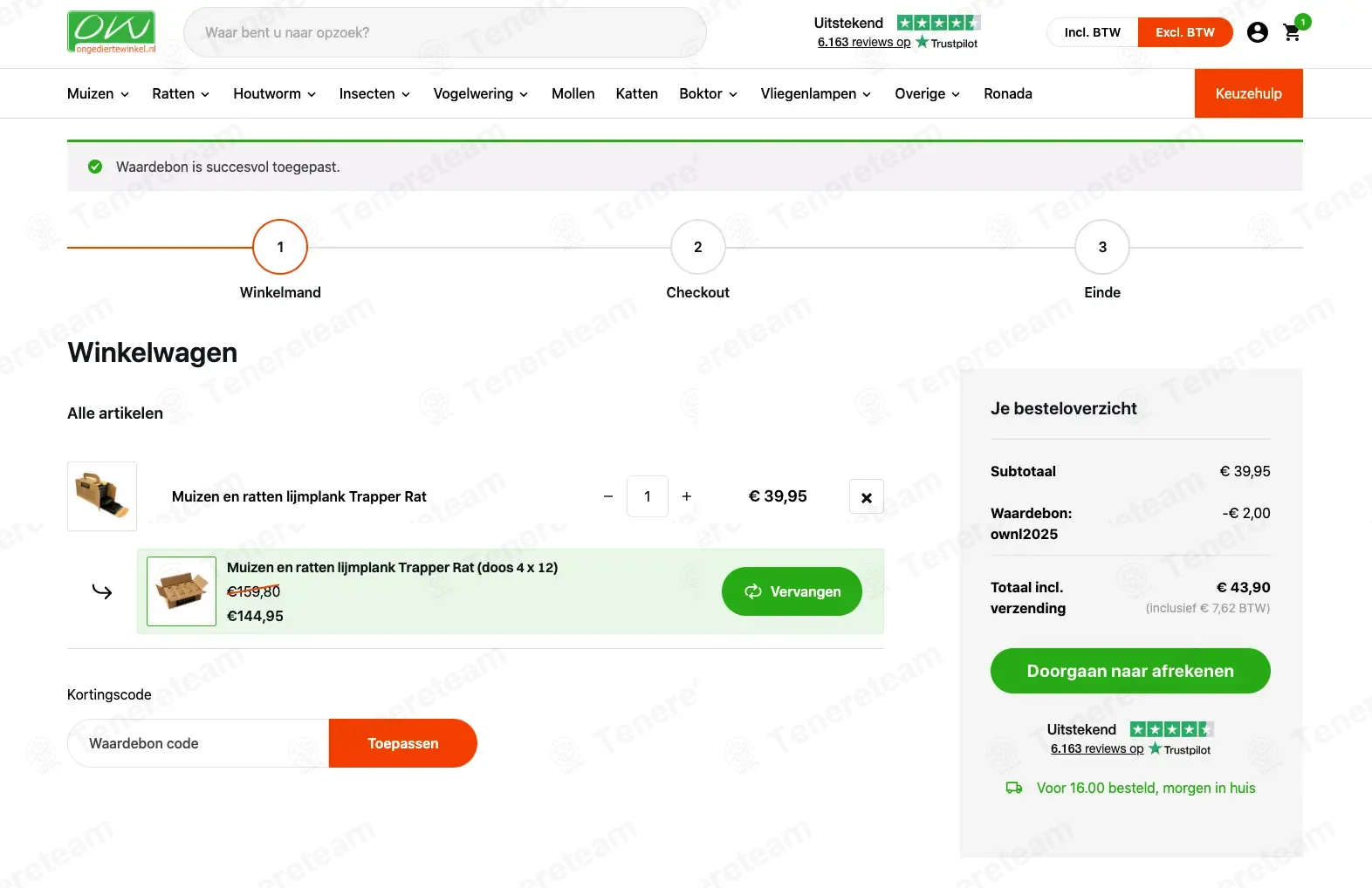Remove Trapper Rat item with X button

(x=867, y=496)
